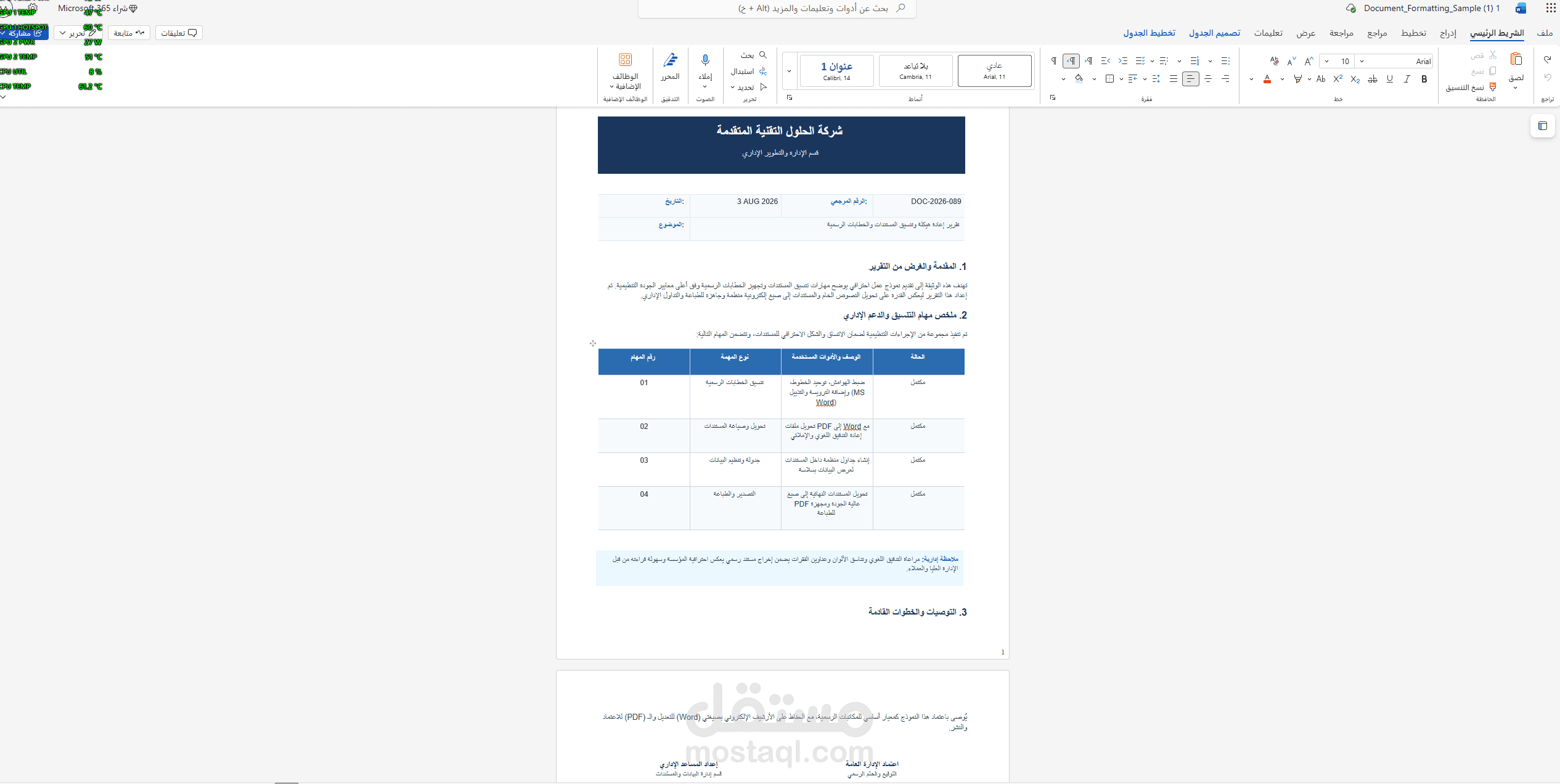Align text to the right
Image resolution: width=1560 pixels, height=784 pixels.
pos(1225,79)
